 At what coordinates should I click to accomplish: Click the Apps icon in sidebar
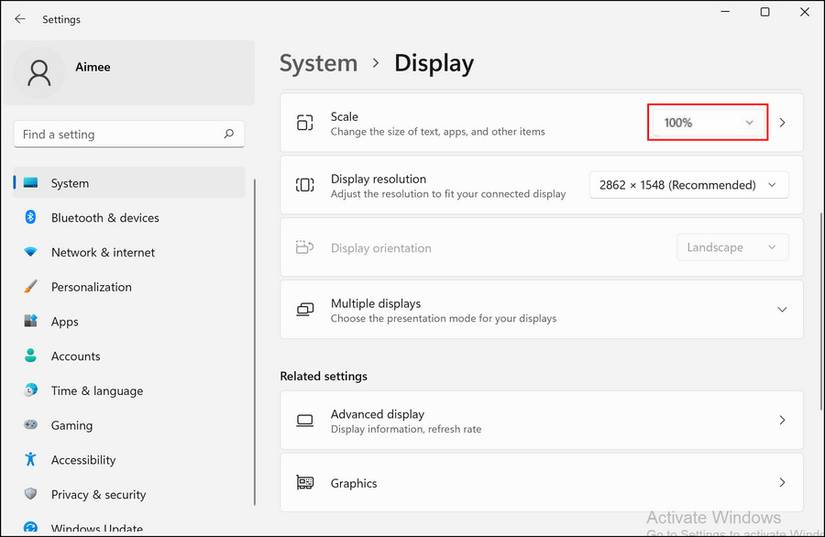pyautogui.click(x=31, y=321)
